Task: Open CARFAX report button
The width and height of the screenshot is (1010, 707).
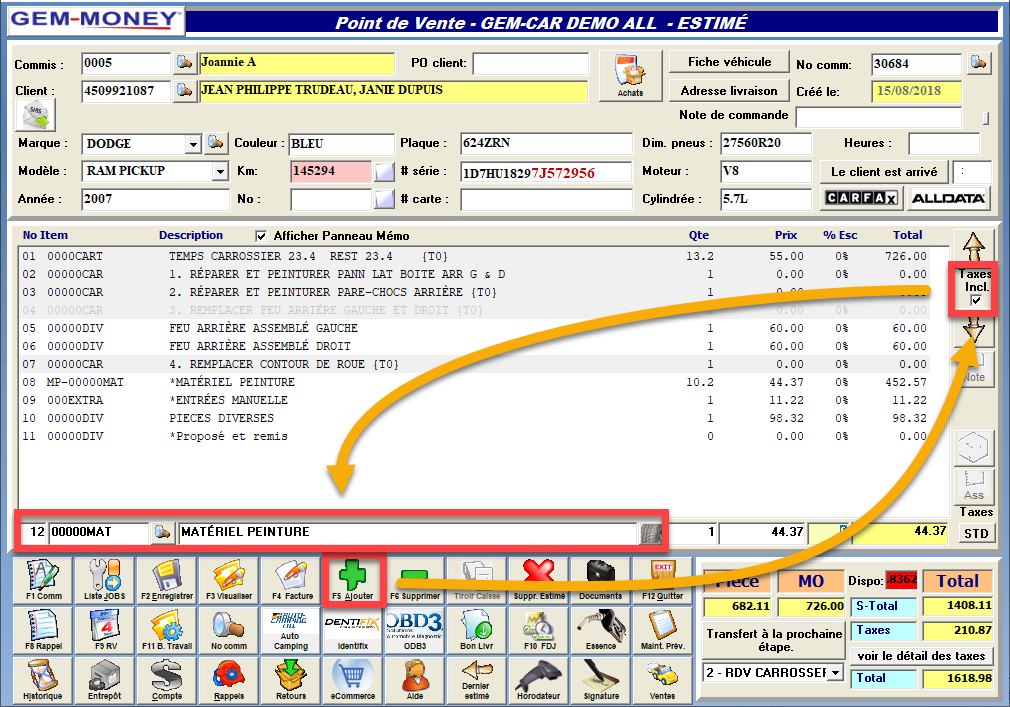Action: 861,198
